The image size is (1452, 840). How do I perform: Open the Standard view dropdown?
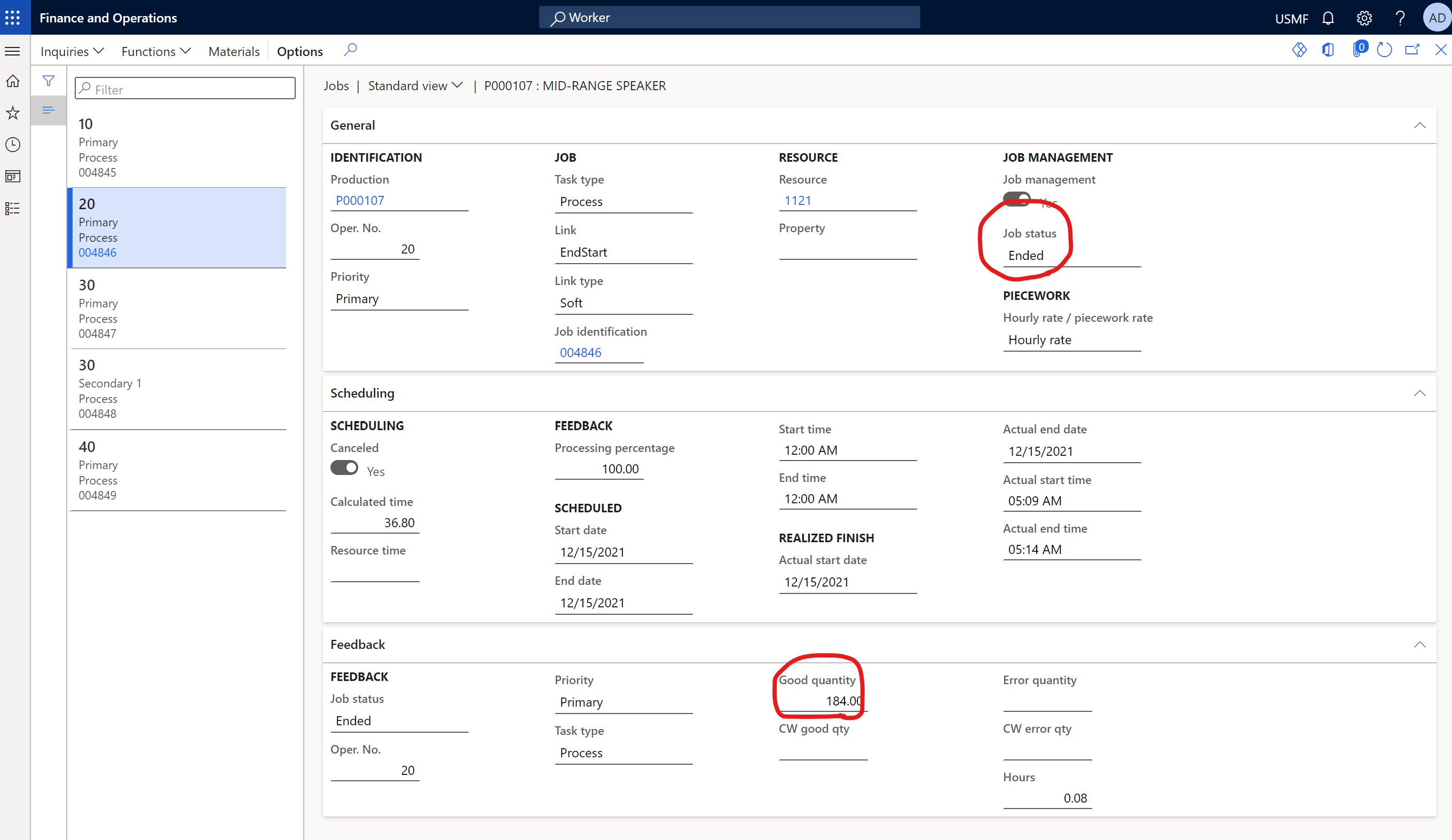click(415, 86)
